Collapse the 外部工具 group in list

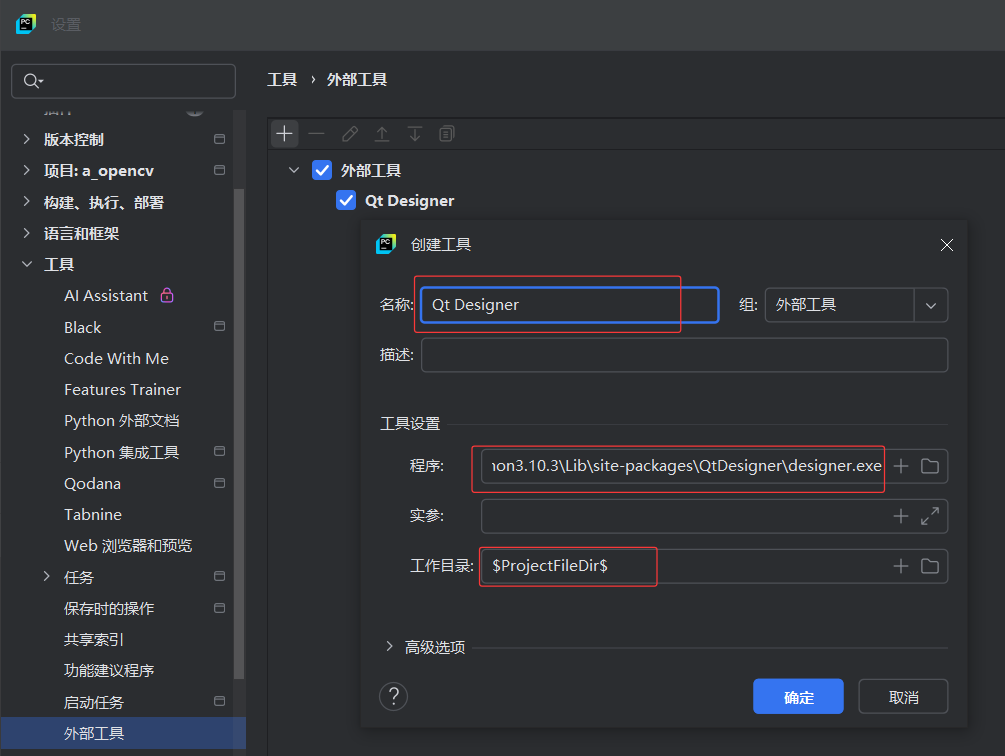(x=294, y=170)
